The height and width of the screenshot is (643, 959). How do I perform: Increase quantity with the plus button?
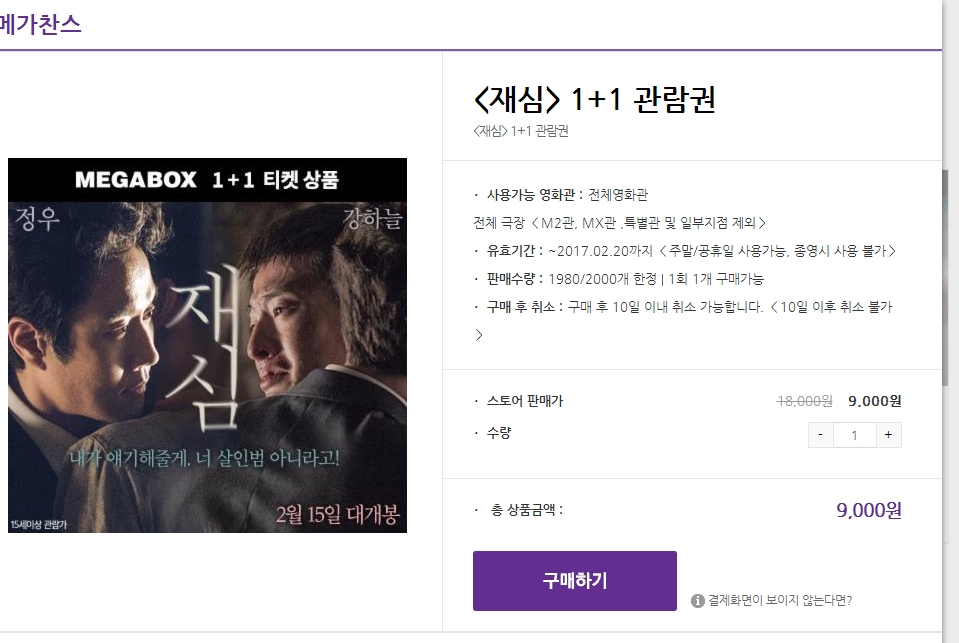point(888,435)
